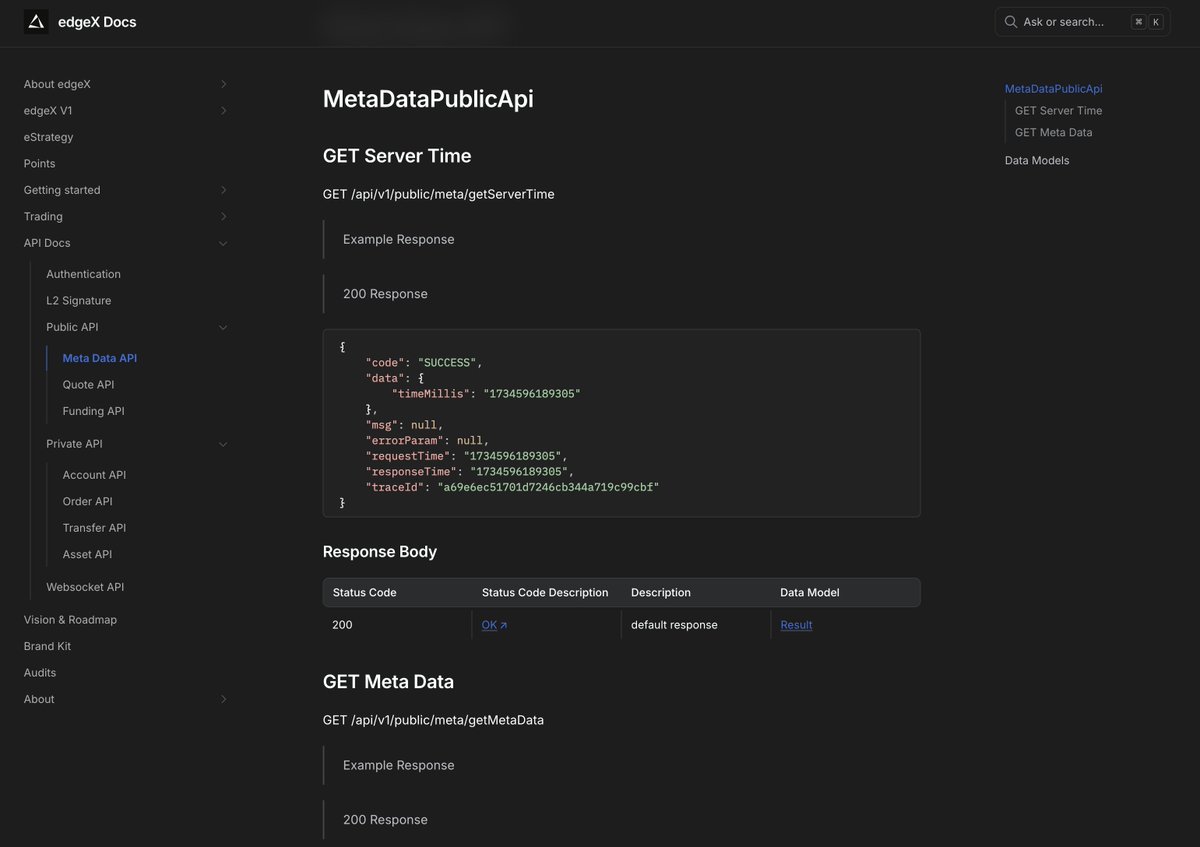
Task: Open the Quote API page
Action: click(89, 384)
